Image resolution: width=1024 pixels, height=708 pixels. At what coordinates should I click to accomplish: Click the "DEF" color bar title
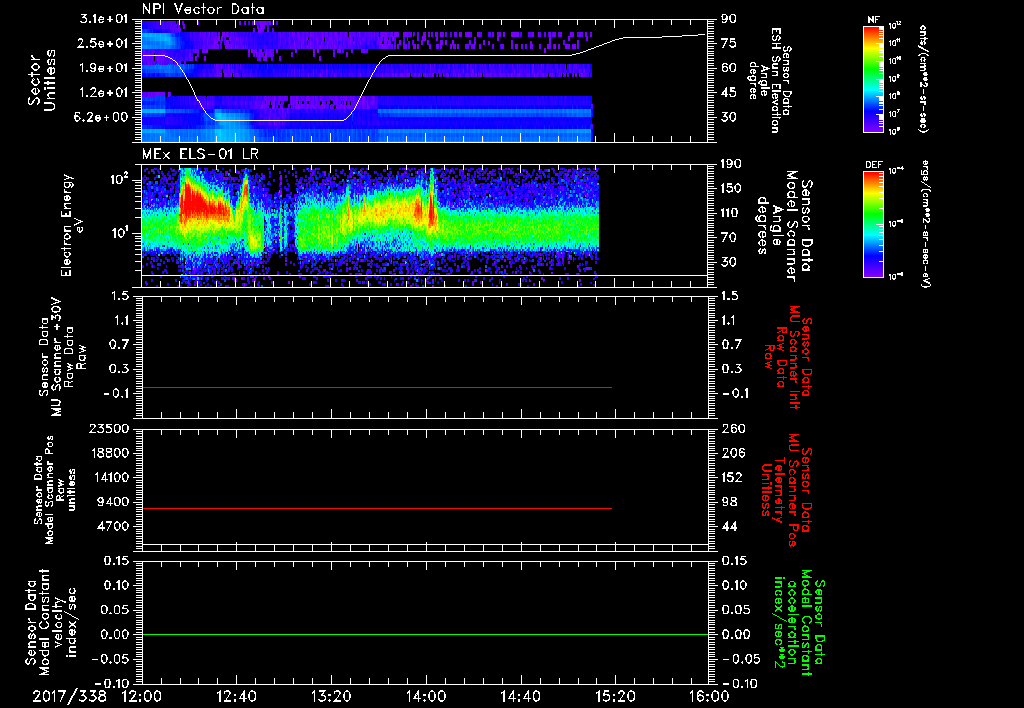[874, 165]
